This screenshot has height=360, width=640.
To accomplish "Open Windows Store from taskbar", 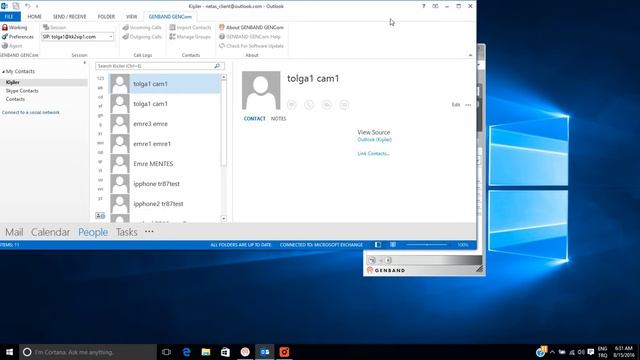I will 225,352.
